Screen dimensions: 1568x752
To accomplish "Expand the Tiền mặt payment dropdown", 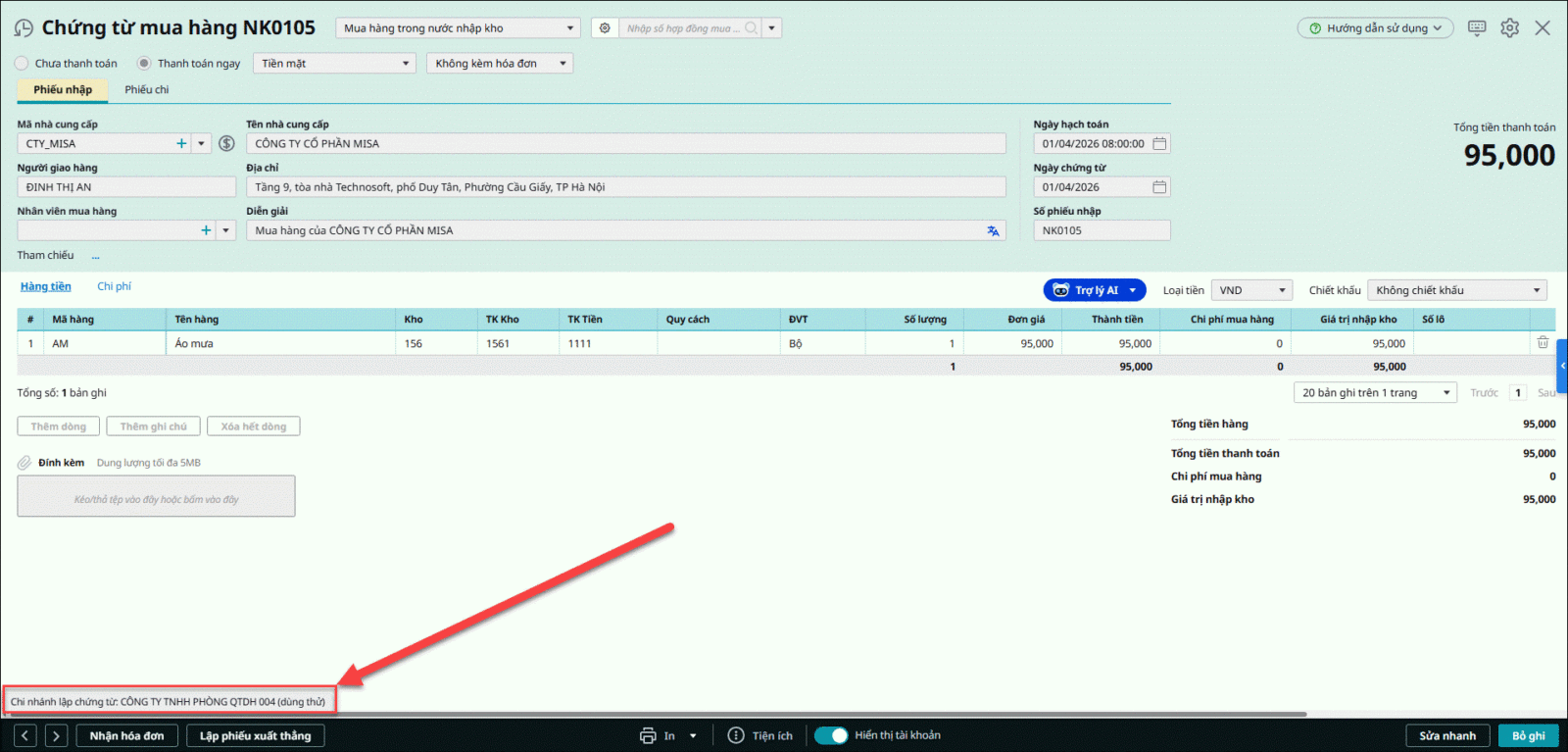I will coord(335,64).
